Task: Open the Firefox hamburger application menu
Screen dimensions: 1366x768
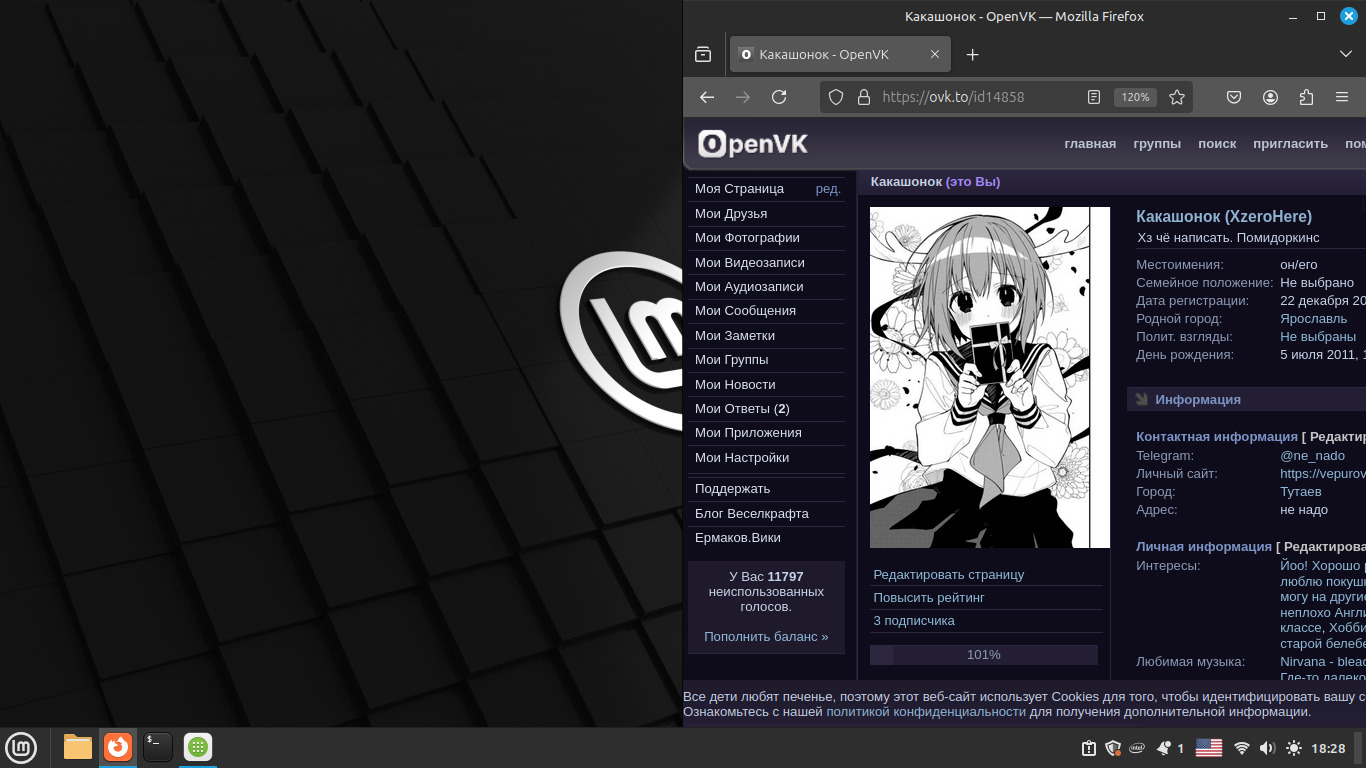Action: click(1342, 97)
